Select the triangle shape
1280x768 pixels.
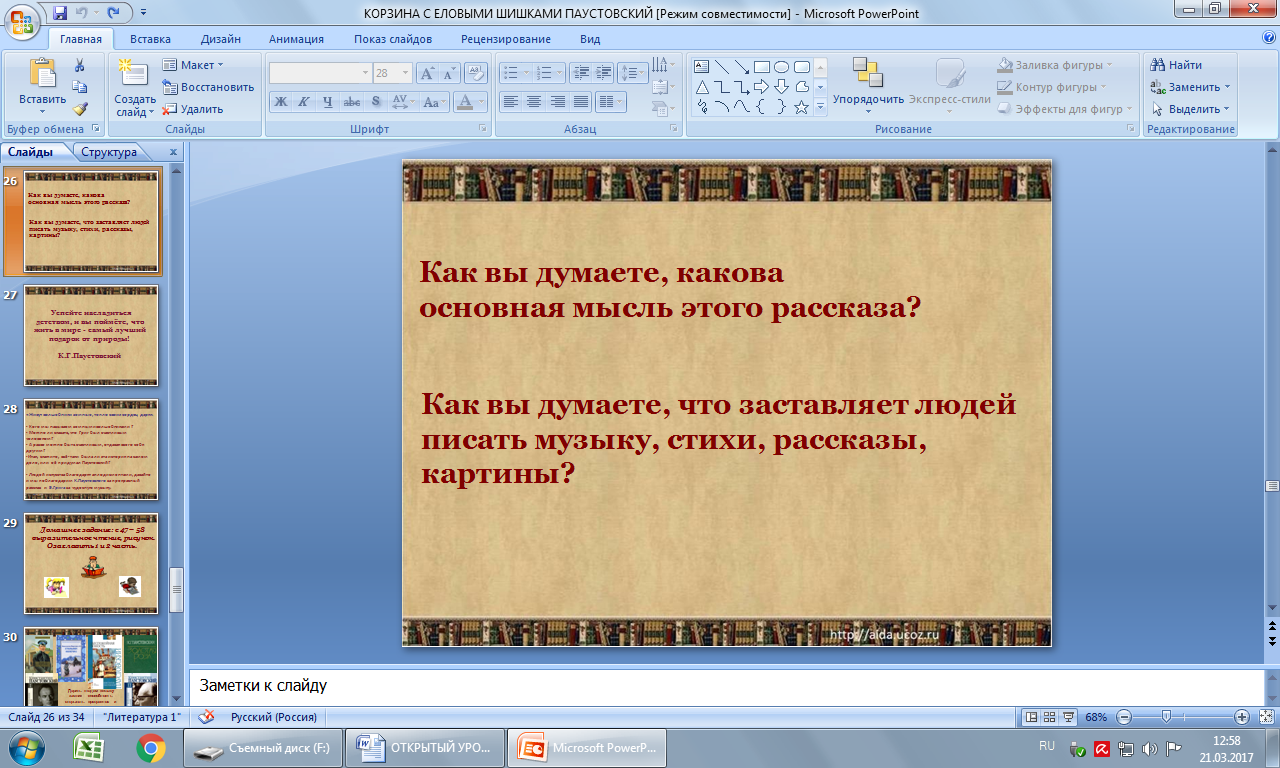tap(701, 87)
